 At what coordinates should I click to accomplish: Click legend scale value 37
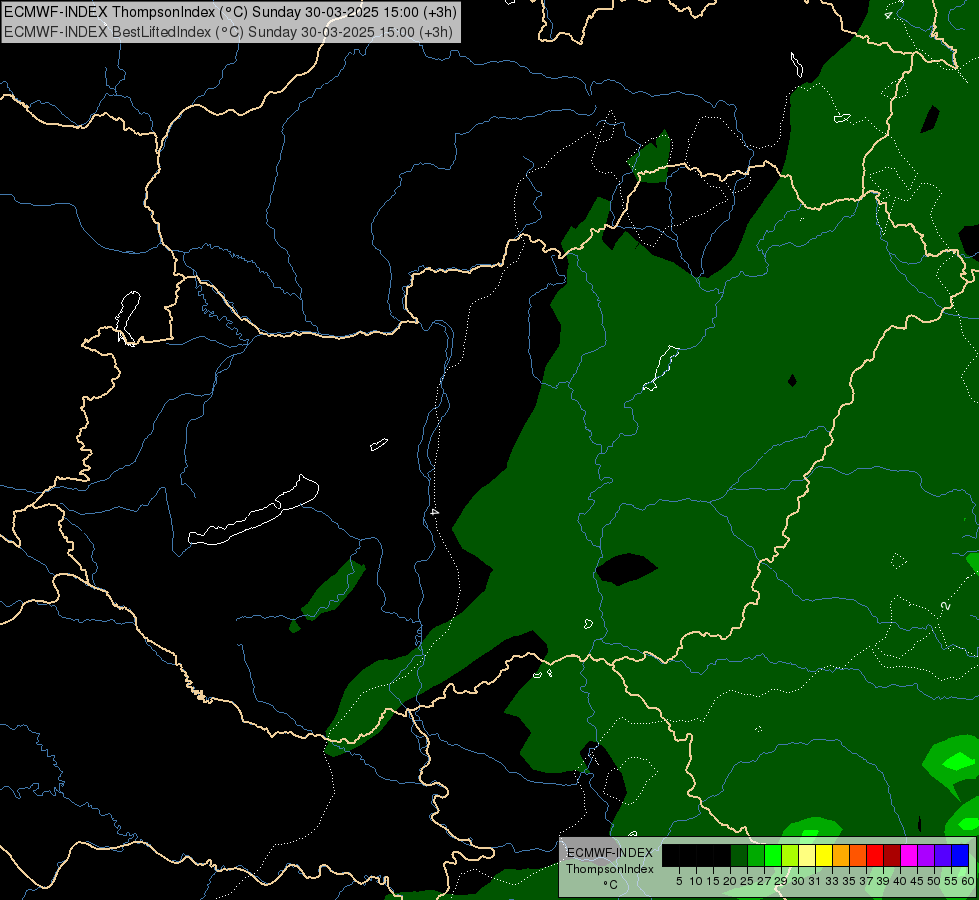866,881
